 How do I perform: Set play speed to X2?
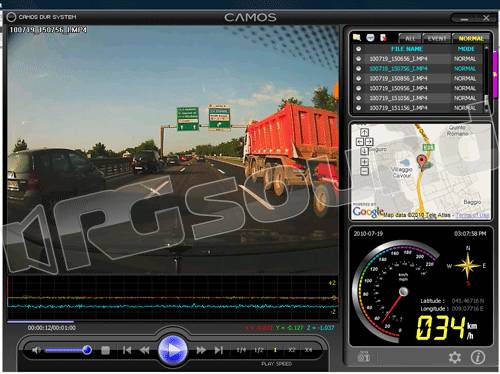[x=292, y=350]
